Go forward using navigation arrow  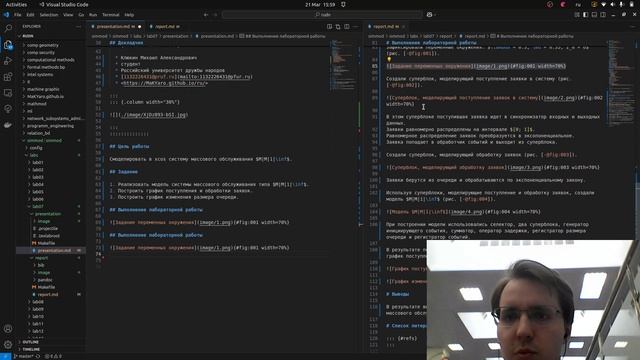click(216, 15)
